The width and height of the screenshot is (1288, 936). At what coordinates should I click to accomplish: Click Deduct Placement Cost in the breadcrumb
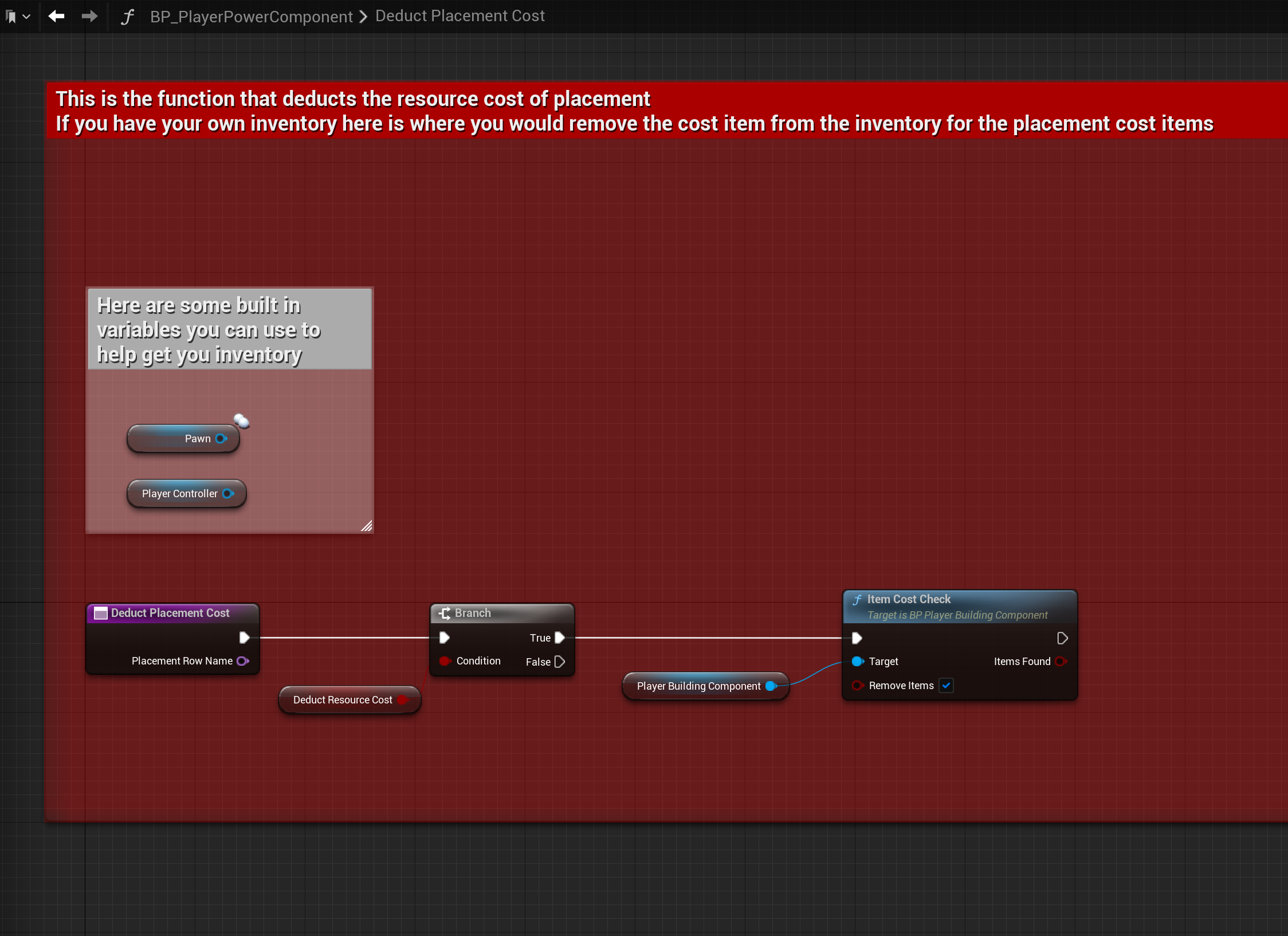click(x=460, y=16)
